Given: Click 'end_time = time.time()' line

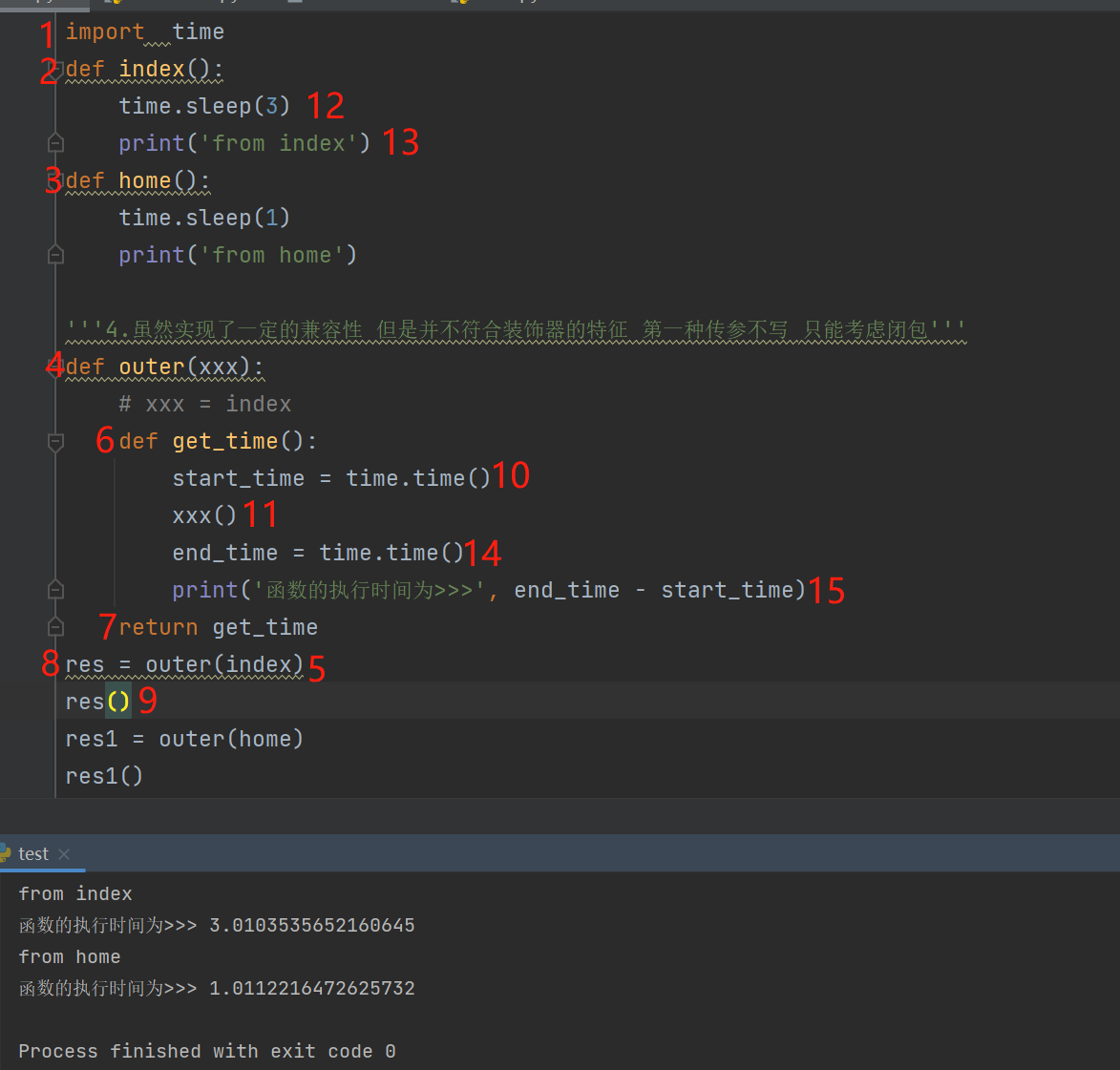Looking at the screenshot, I should (318, 553).
